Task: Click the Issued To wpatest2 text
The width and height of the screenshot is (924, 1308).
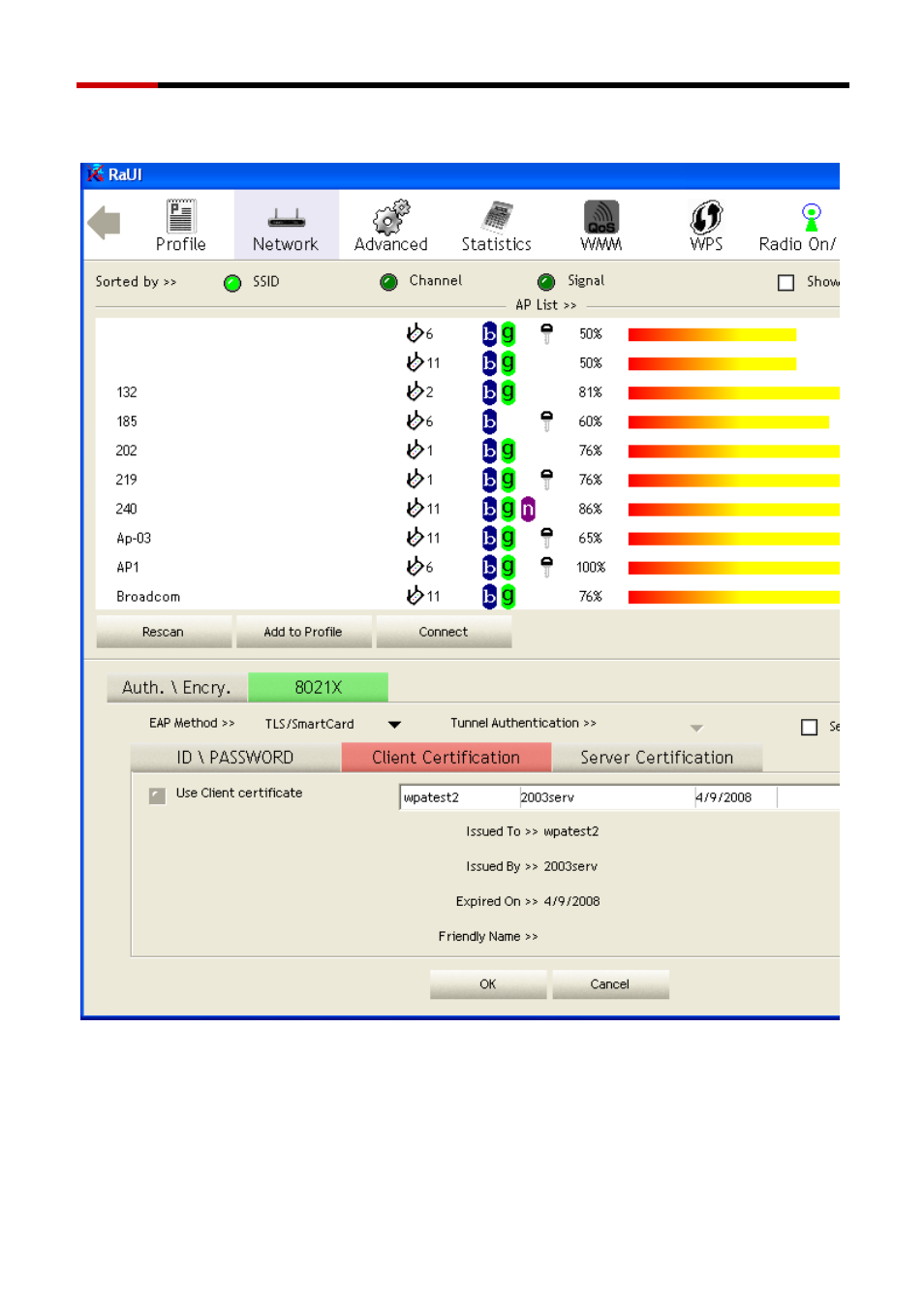Action: [x=533, y=831]
